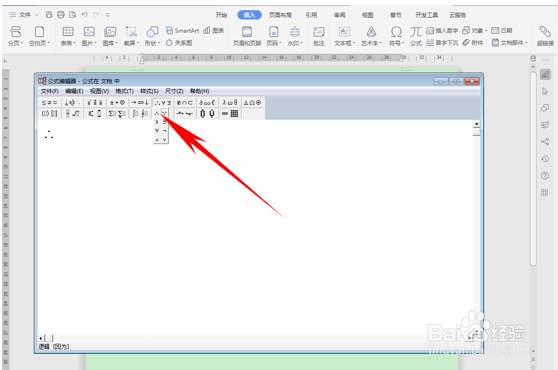Click in the equation editing area
Viewport: 558px width, 370px height.
point(255,228)
